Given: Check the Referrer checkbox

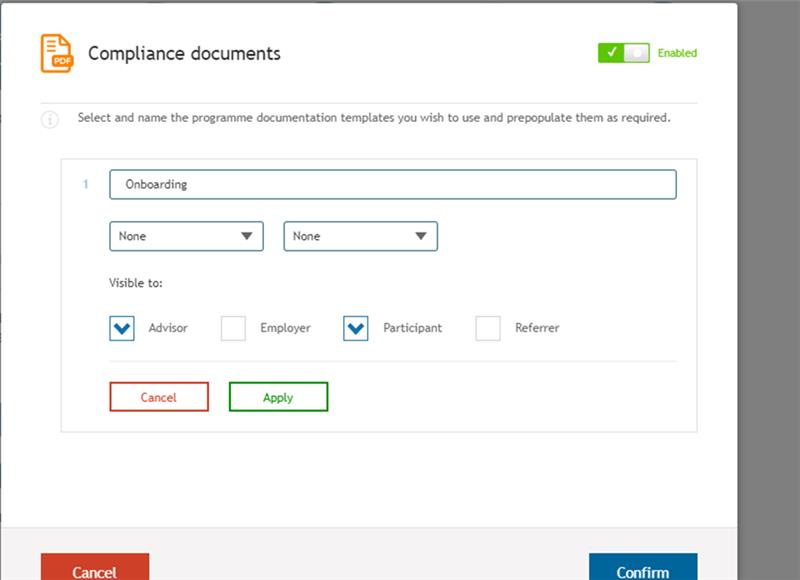Looking at the screenshot, I should pos(488,328).
